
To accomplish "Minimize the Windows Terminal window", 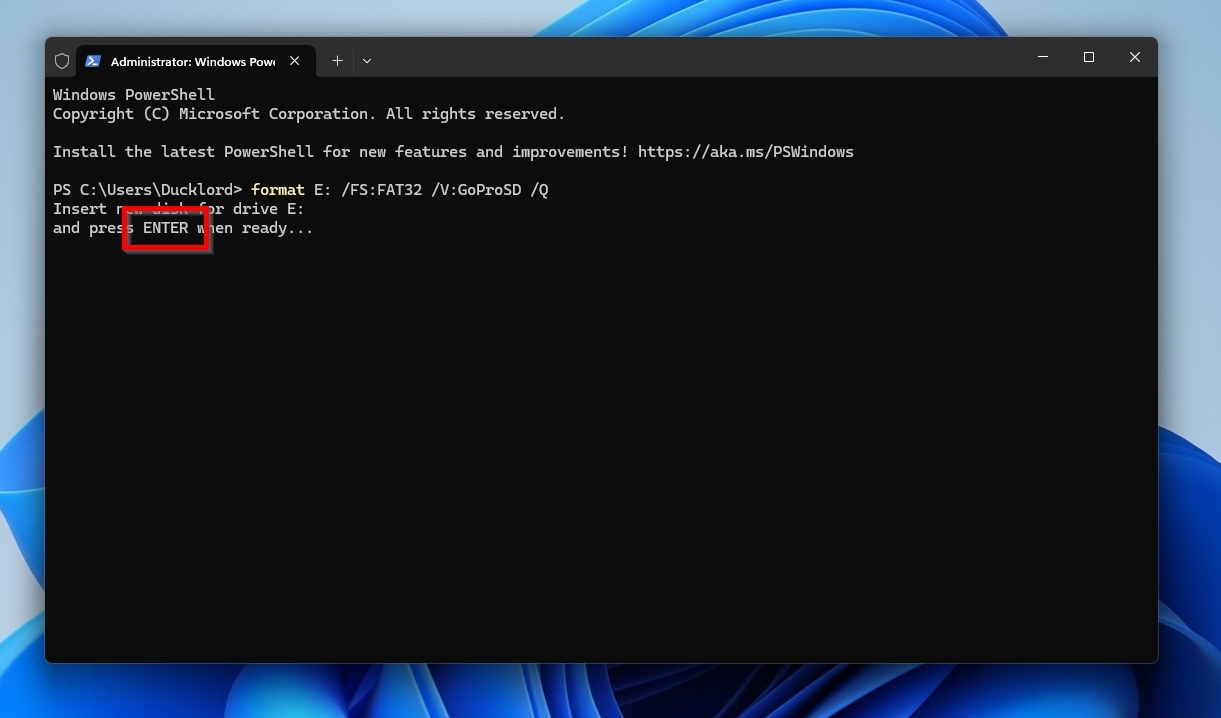I will (1042, 57).
